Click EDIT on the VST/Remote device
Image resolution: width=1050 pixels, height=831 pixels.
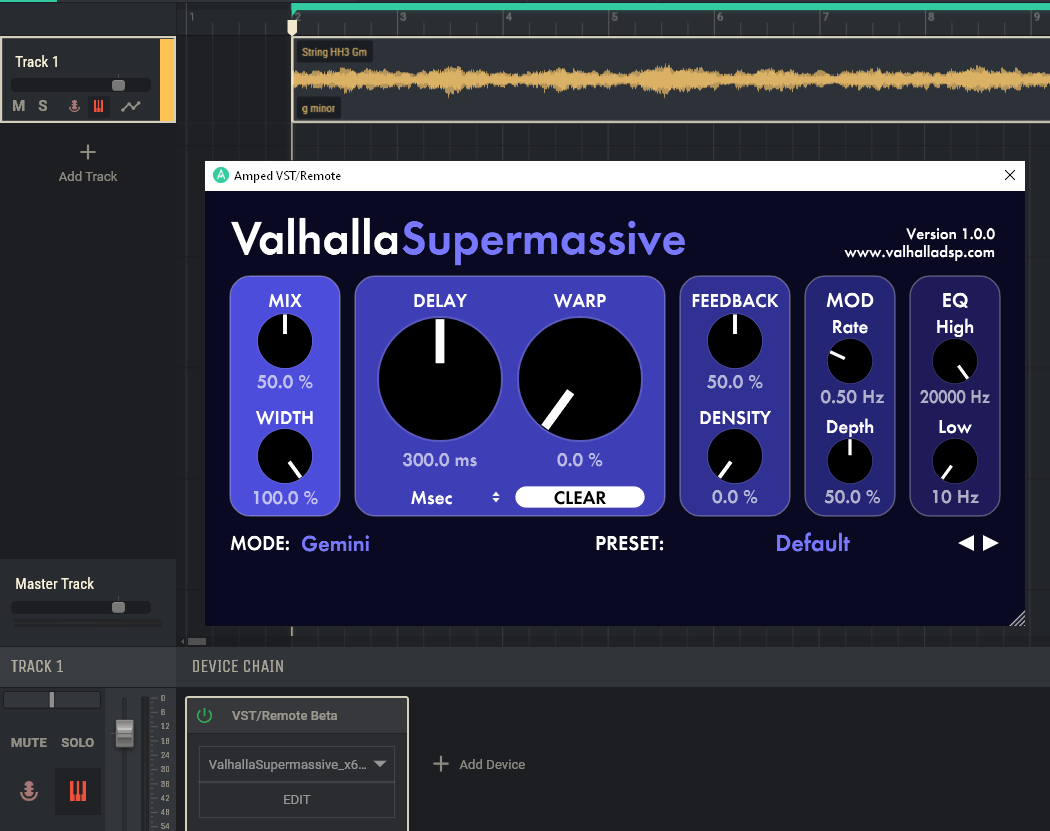tap(296, 799)
